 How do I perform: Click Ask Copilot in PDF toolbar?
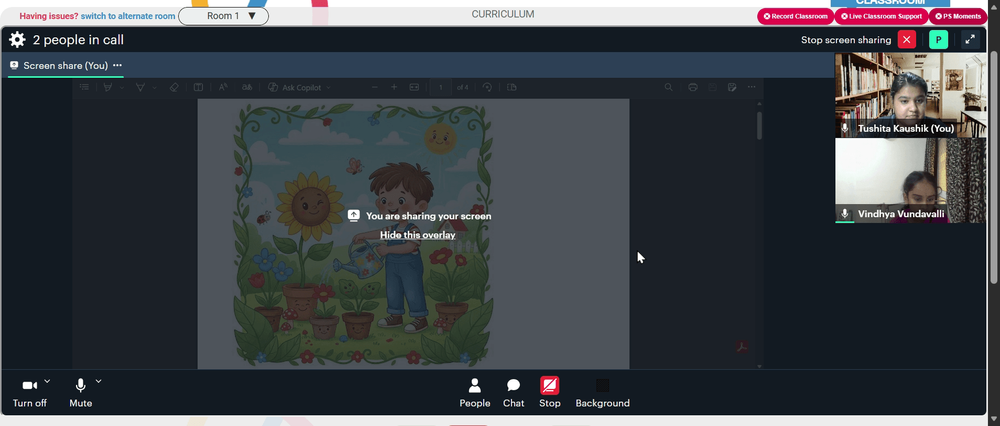[295, 87]
